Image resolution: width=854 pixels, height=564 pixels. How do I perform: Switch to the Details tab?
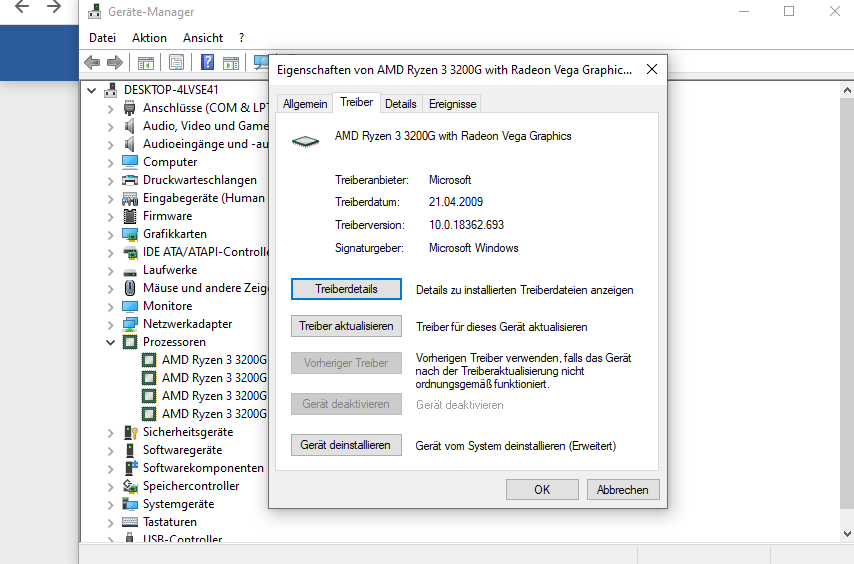click(400, 104)
